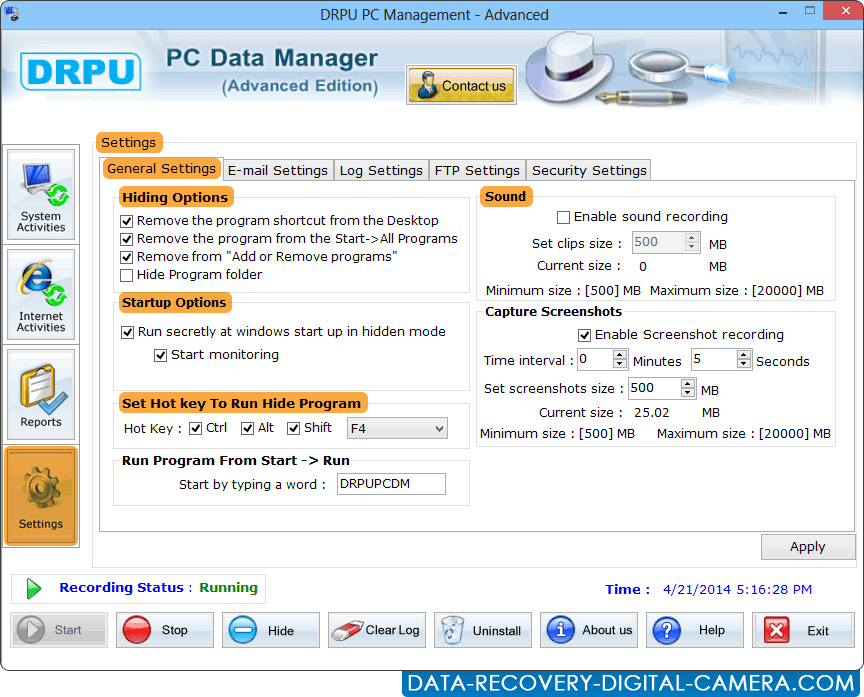Enable sound recording checkbox

pos(563,217)
